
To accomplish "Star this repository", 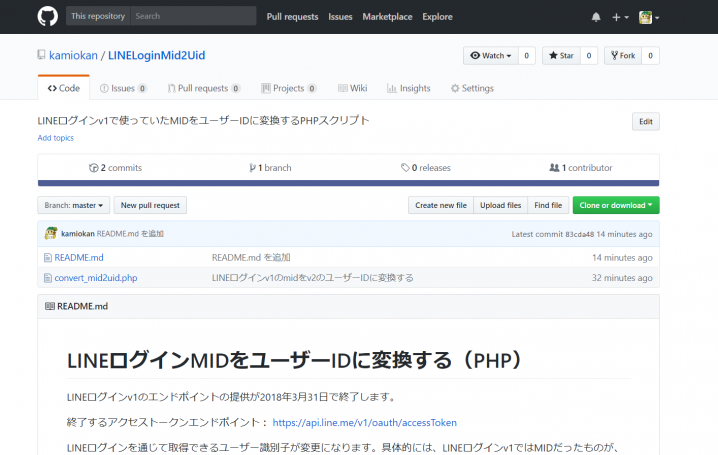I will [561, 56].
